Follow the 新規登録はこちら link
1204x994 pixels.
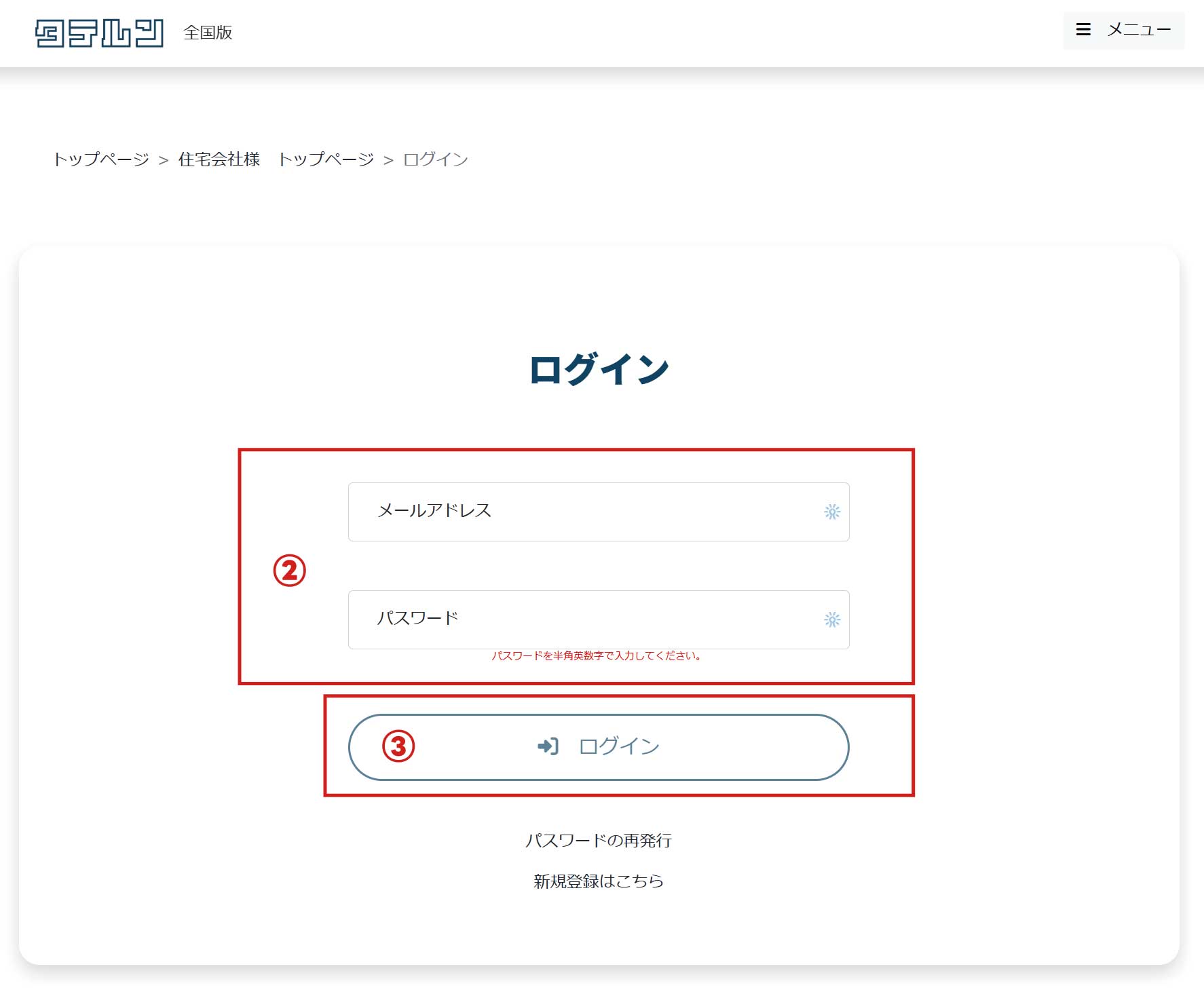(599, 881)
